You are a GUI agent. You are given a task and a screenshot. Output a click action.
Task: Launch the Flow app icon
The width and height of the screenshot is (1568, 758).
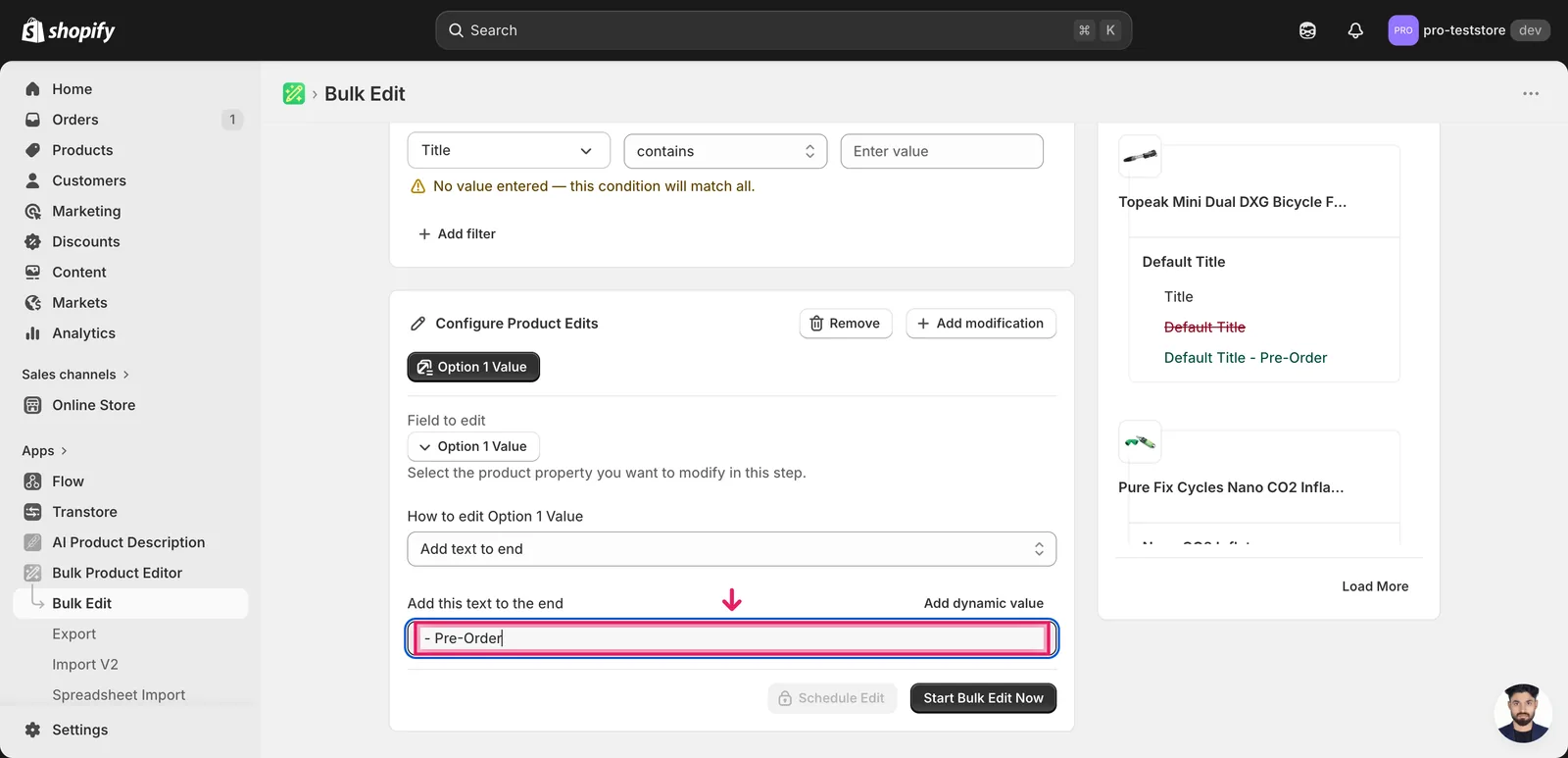point(32,481)
